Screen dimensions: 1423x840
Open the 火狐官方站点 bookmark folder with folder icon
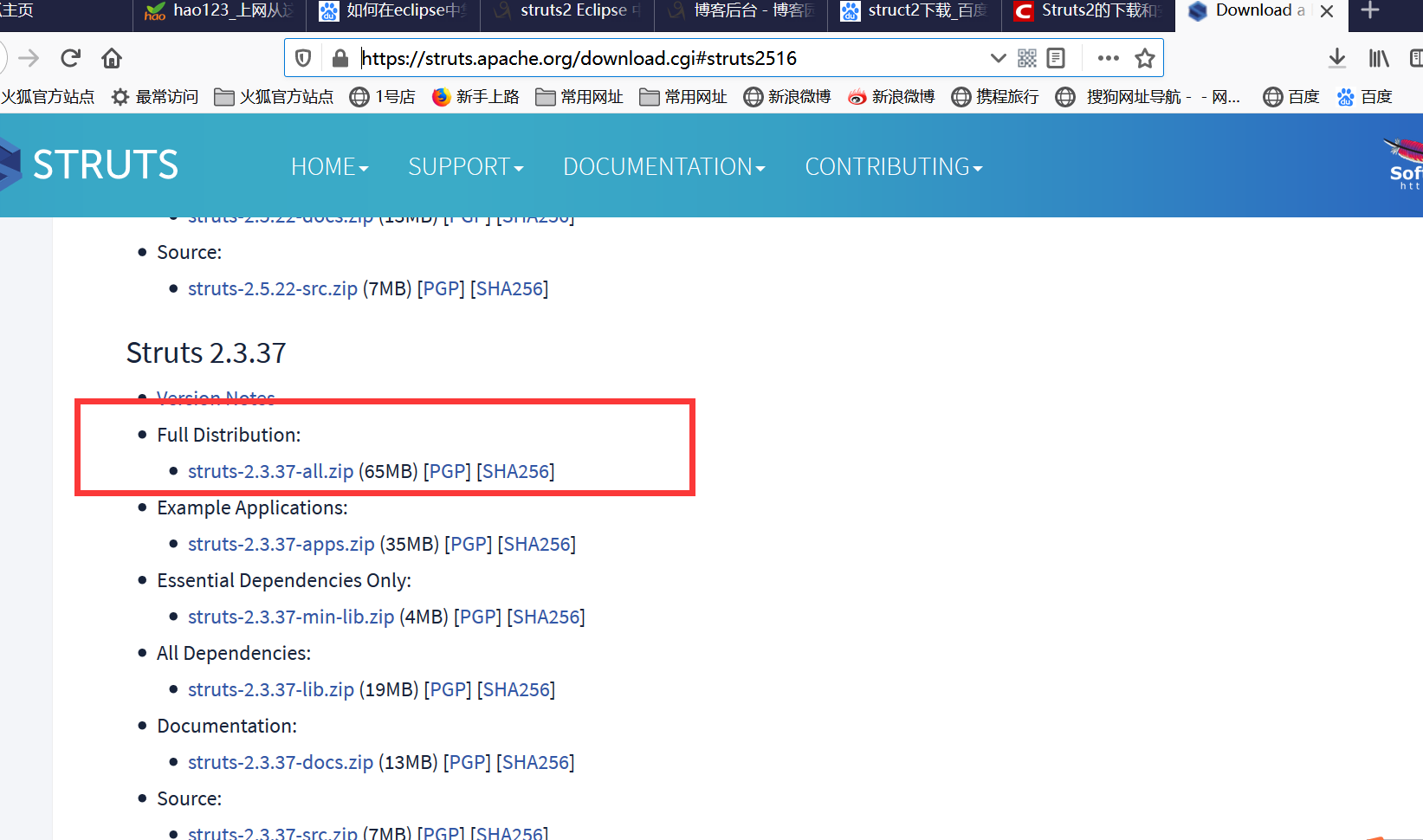pos(274,97)
